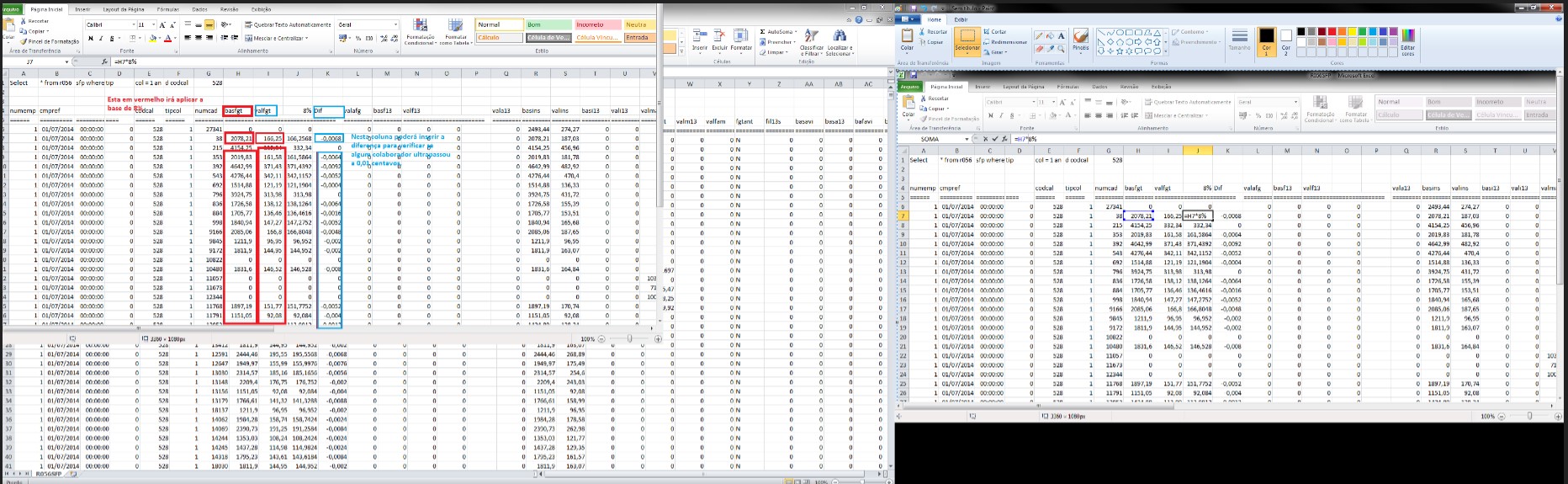Click Redimensionar in Paint ribbon

pyautogui.click(x=1005, y=42)
